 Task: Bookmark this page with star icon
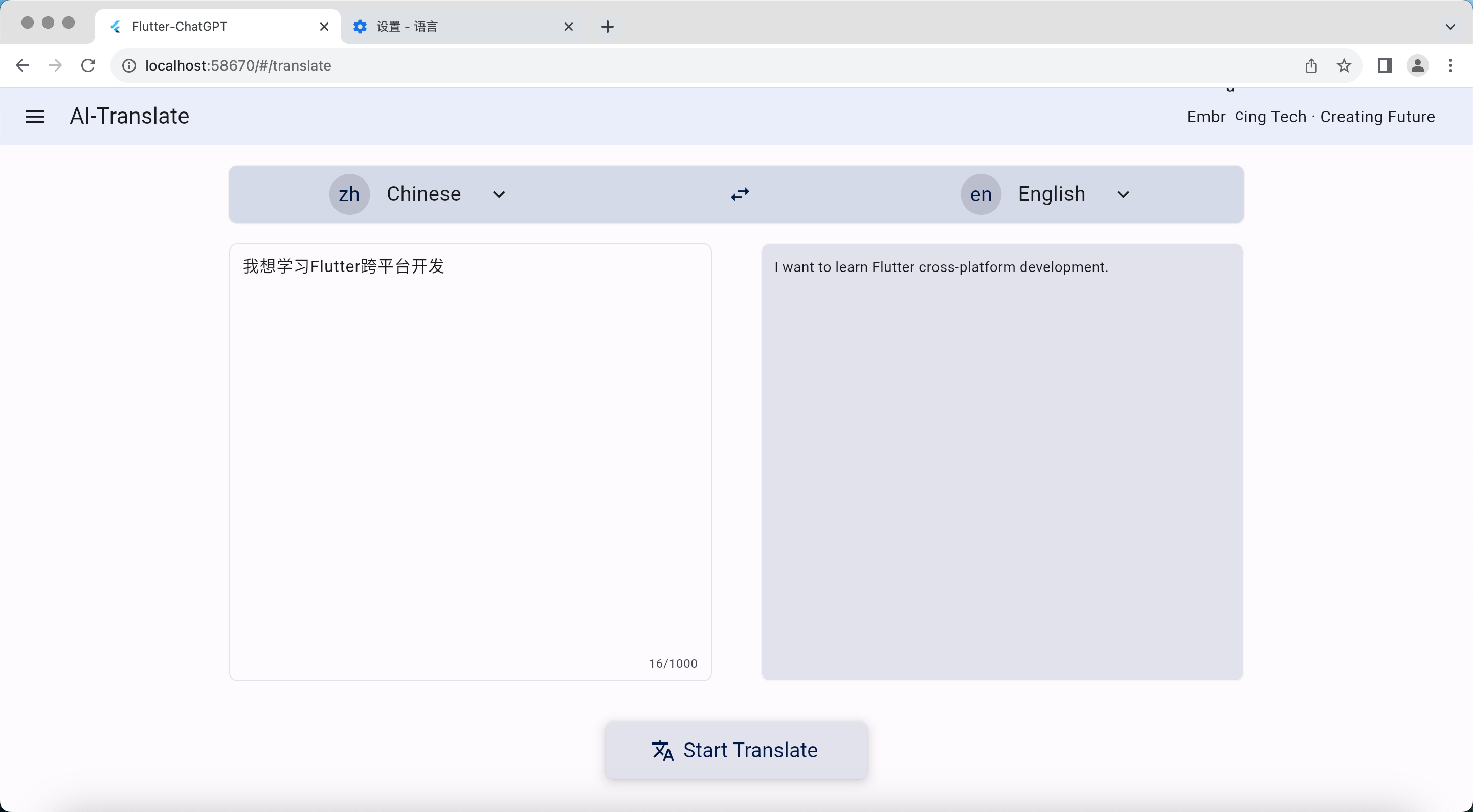coord(1344,66)
